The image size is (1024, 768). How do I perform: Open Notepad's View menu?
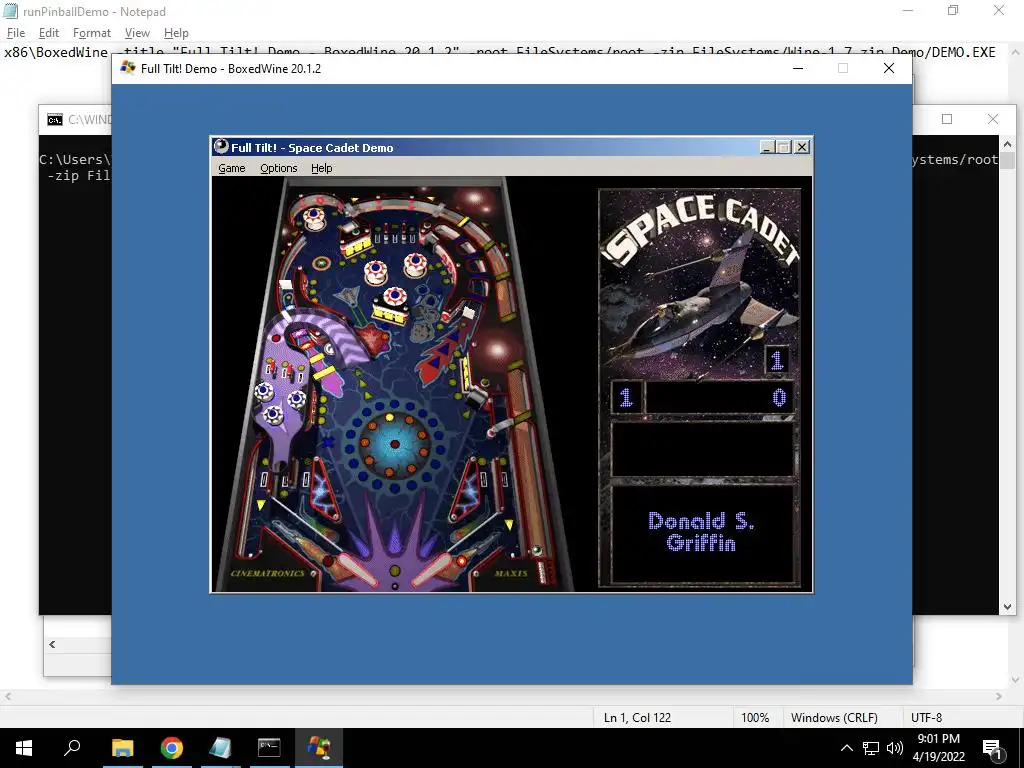136,33
